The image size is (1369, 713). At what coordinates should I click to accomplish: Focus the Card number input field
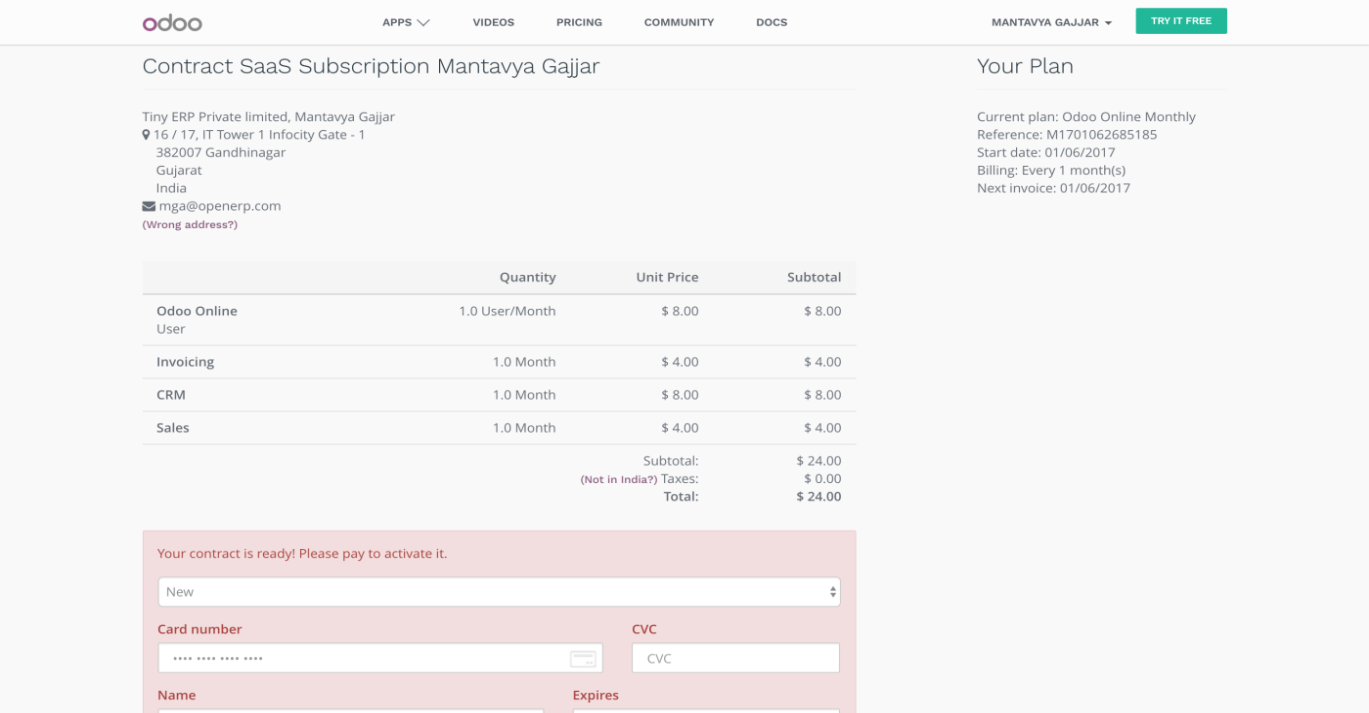[381, 658]
